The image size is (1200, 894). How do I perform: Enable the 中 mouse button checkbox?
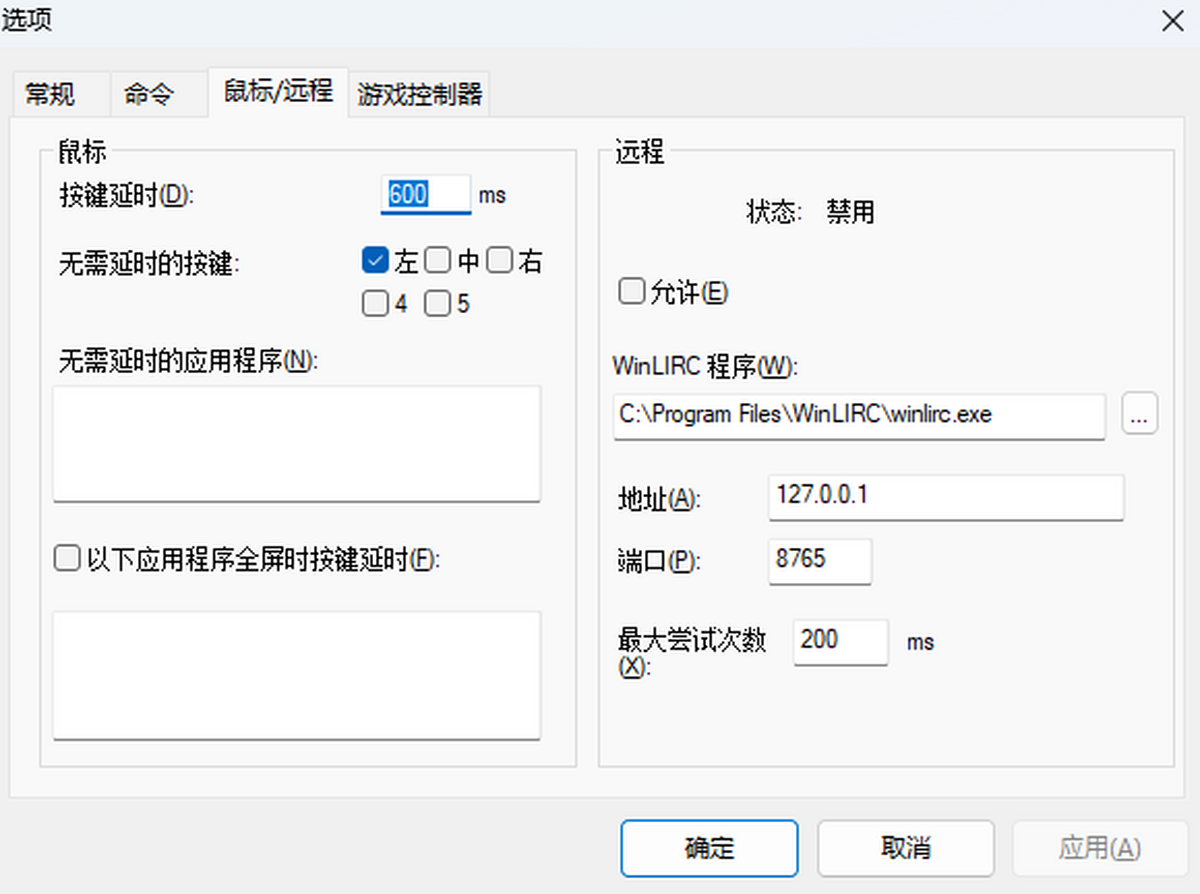(437, 262)
